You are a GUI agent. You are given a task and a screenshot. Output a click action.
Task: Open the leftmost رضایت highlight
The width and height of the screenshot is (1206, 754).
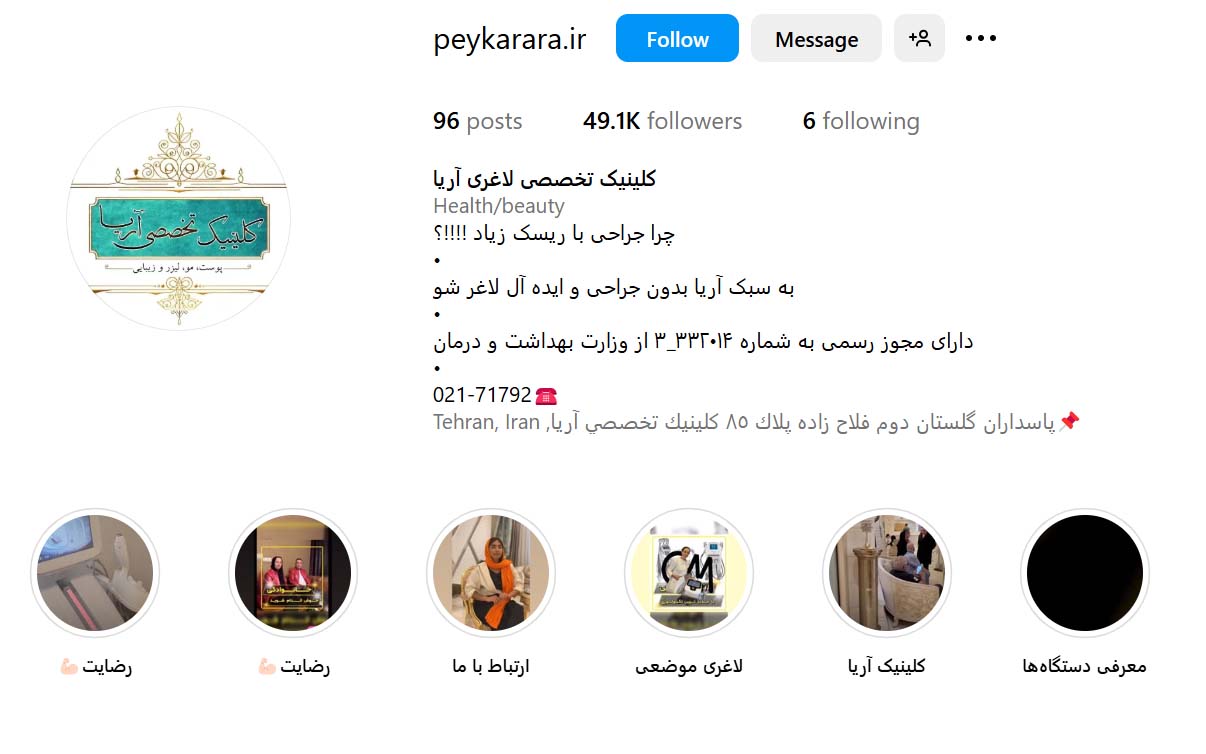95,573
